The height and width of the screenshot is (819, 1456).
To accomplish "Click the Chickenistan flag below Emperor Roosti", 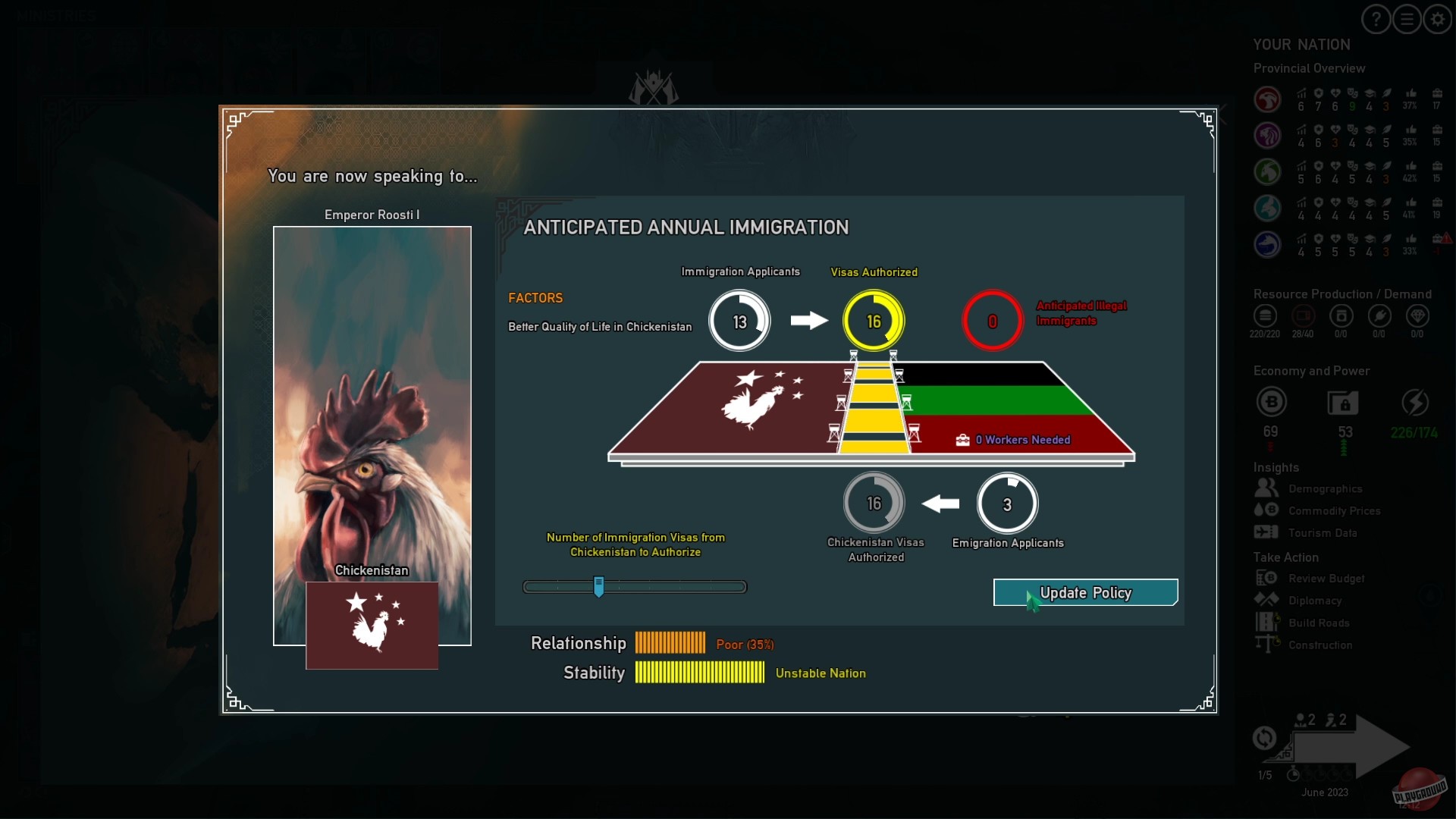I will click(372, 626).
